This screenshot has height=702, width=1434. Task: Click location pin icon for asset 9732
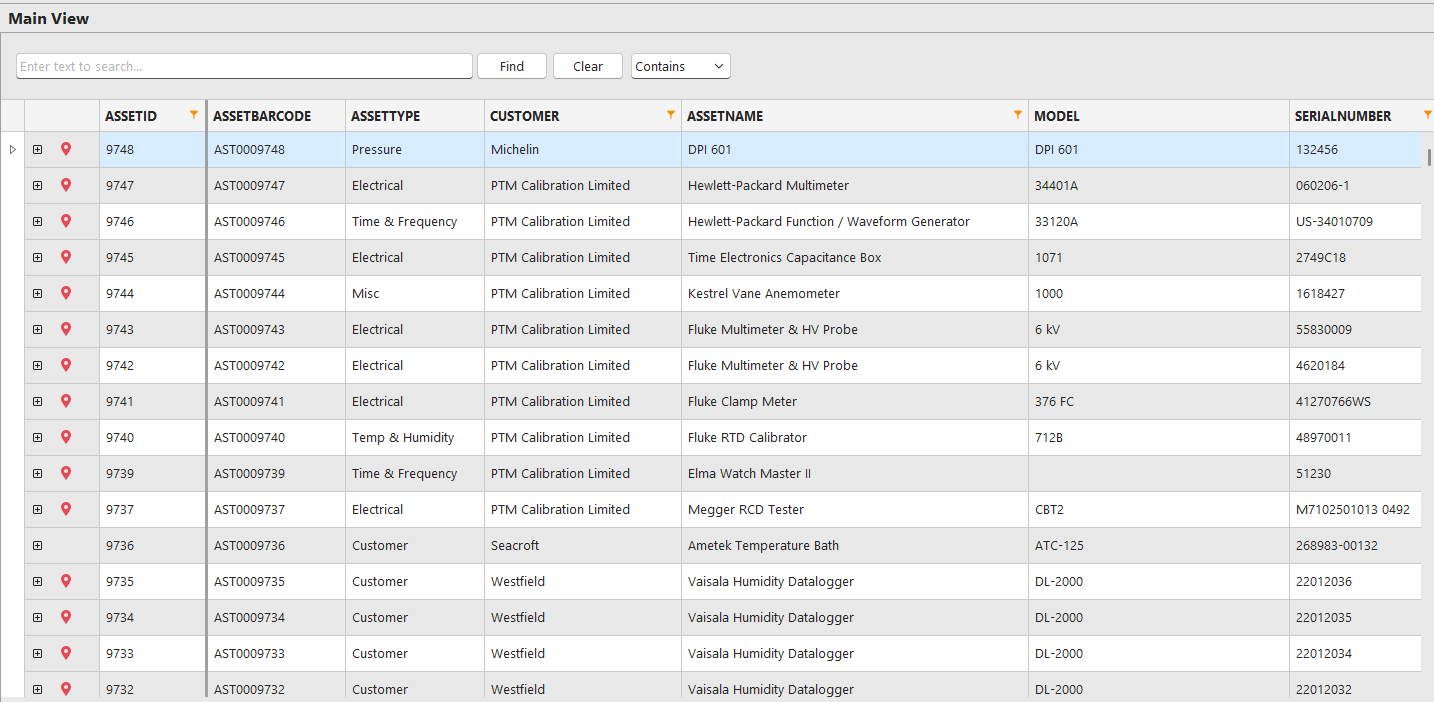click(x=66, y=689)
